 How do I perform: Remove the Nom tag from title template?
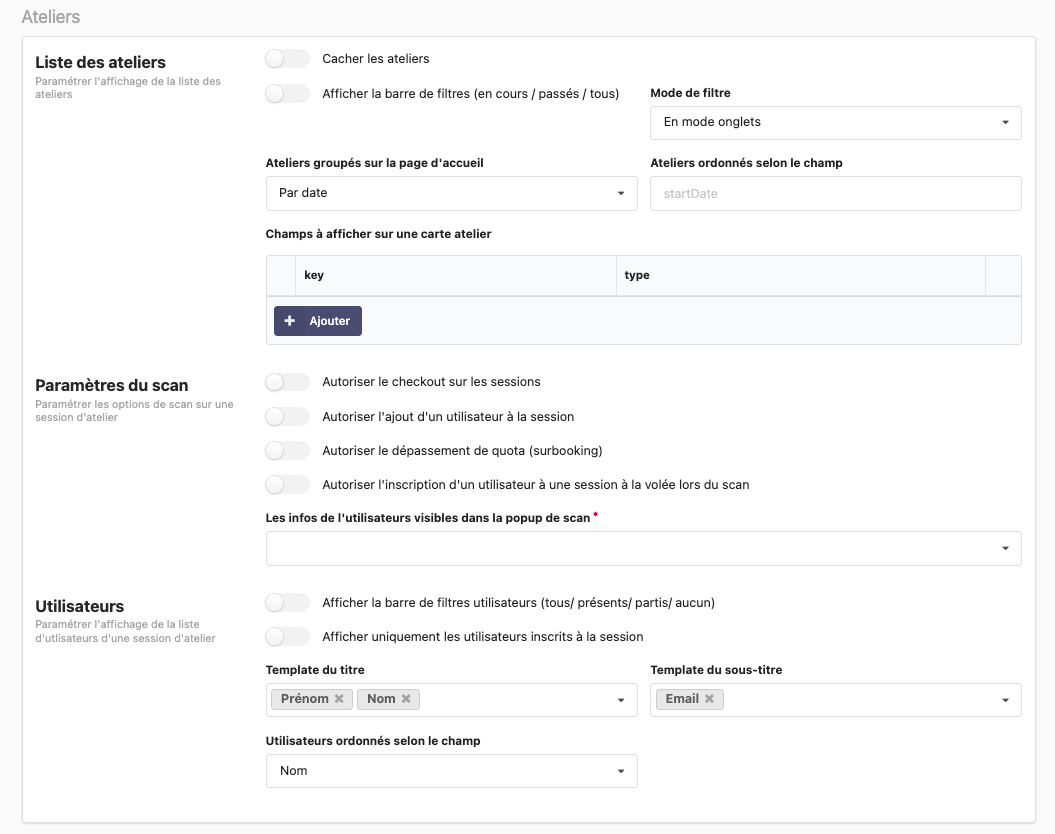(x=406, y=699)
